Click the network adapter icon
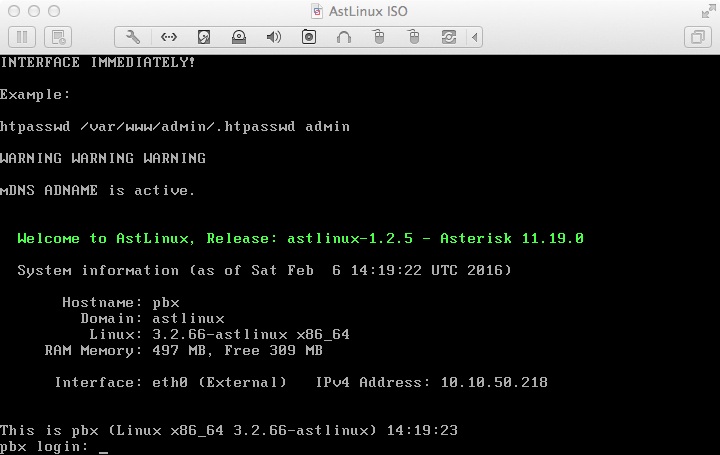 pos(169,37)
